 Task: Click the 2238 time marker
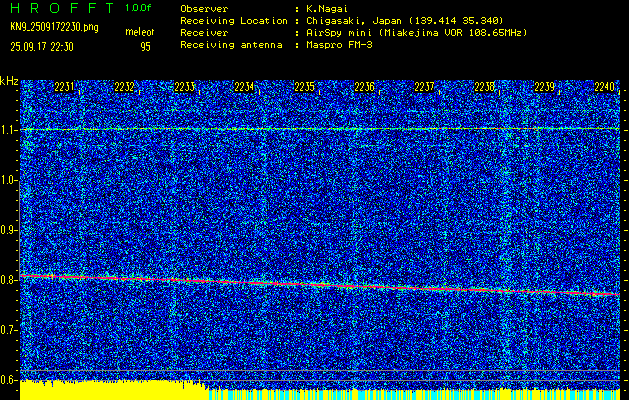tap(485, 87)
